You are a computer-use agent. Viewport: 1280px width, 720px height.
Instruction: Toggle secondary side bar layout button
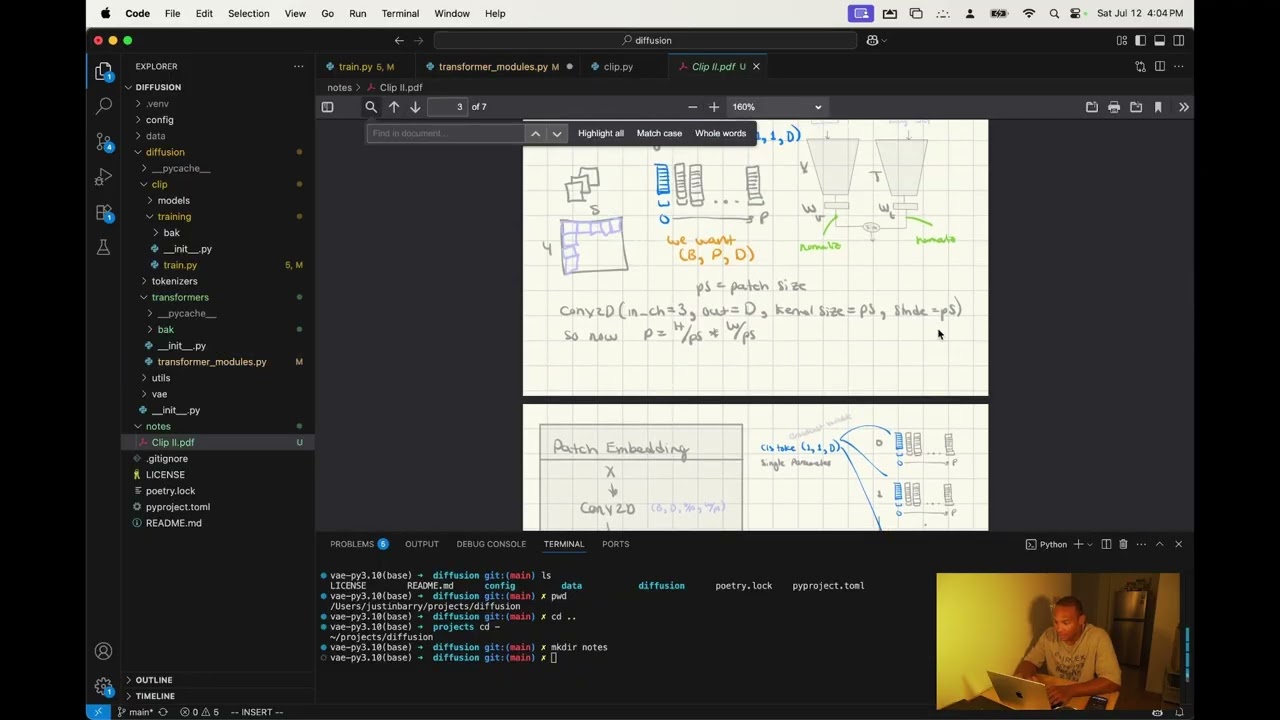coord(1178,40)
